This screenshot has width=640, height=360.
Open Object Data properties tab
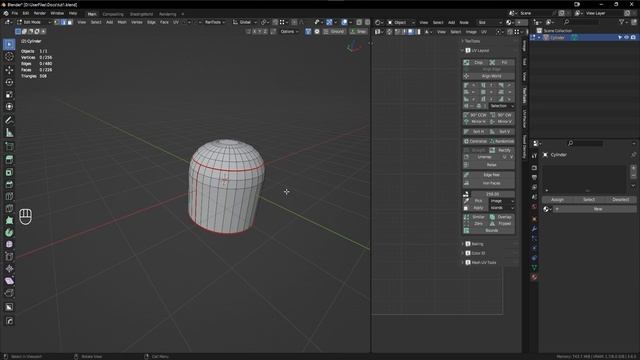click(534, 268)
